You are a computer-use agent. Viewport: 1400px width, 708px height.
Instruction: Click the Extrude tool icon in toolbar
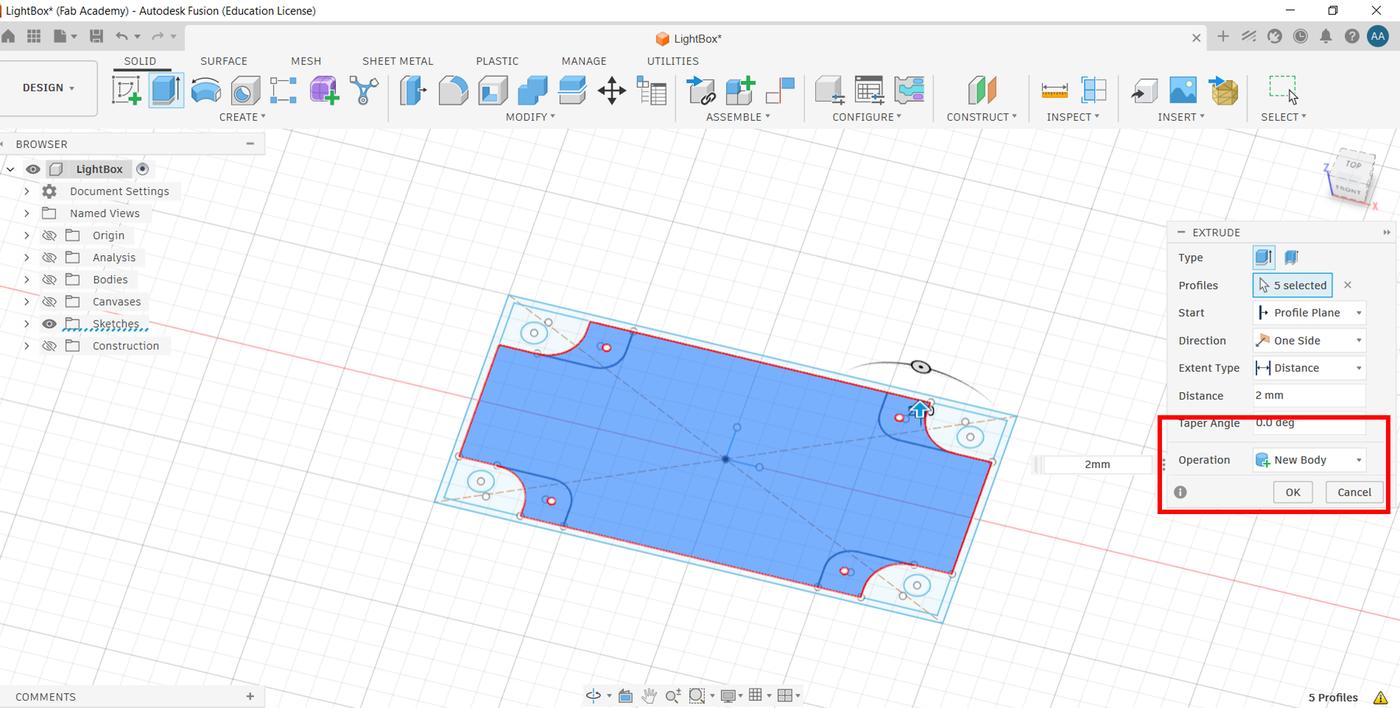point(166,91)
